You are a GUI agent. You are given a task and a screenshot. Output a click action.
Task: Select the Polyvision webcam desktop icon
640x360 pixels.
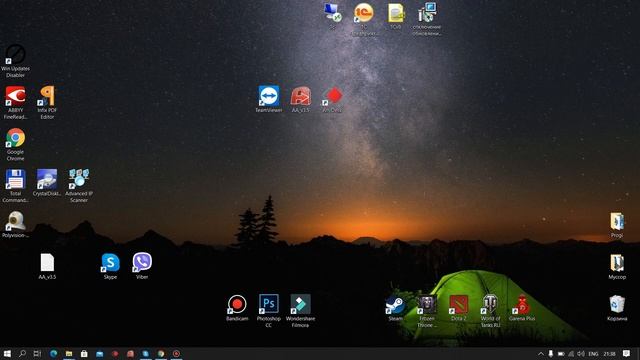point(16,224)
